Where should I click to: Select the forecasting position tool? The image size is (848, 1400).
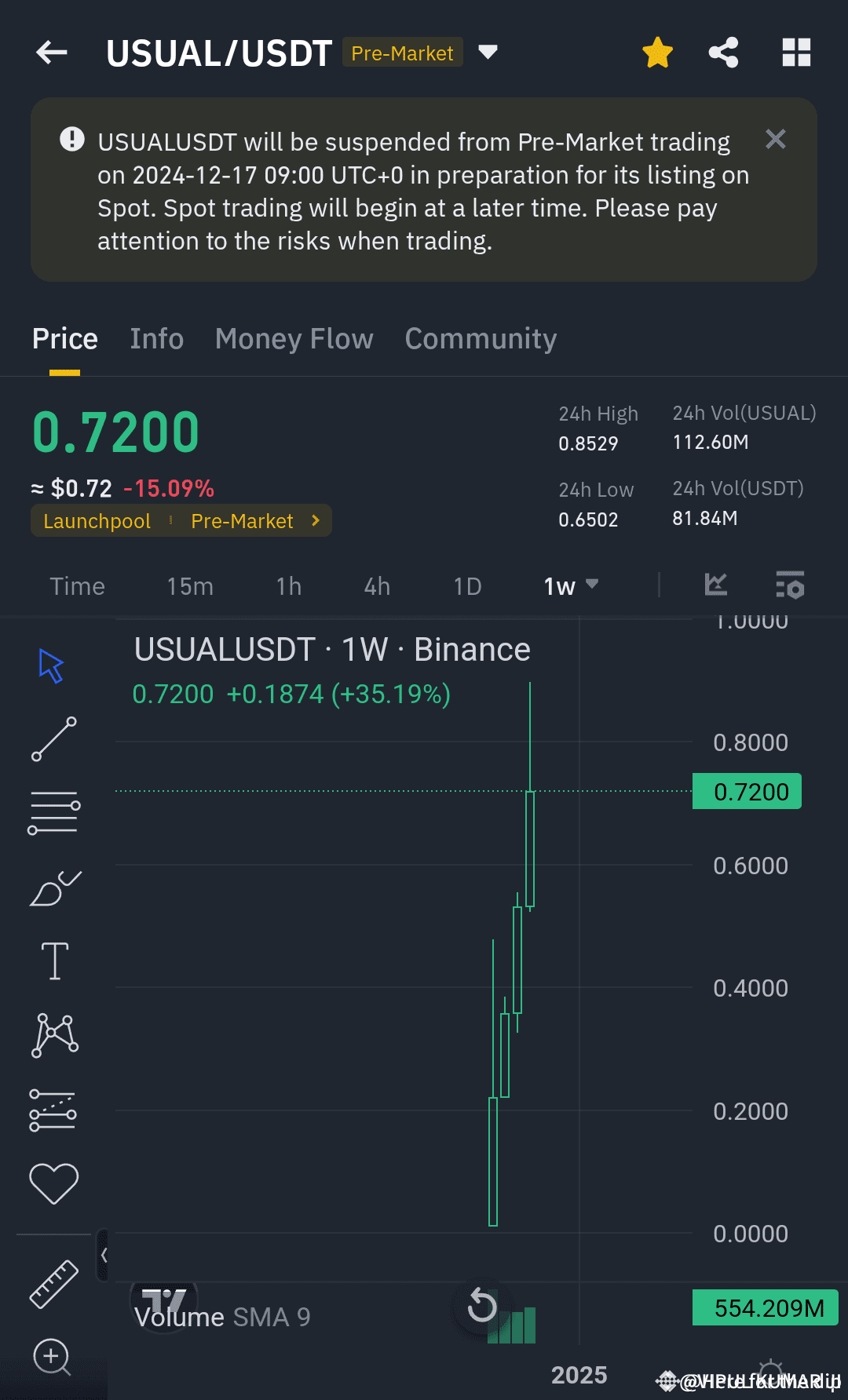[53, 1110]
